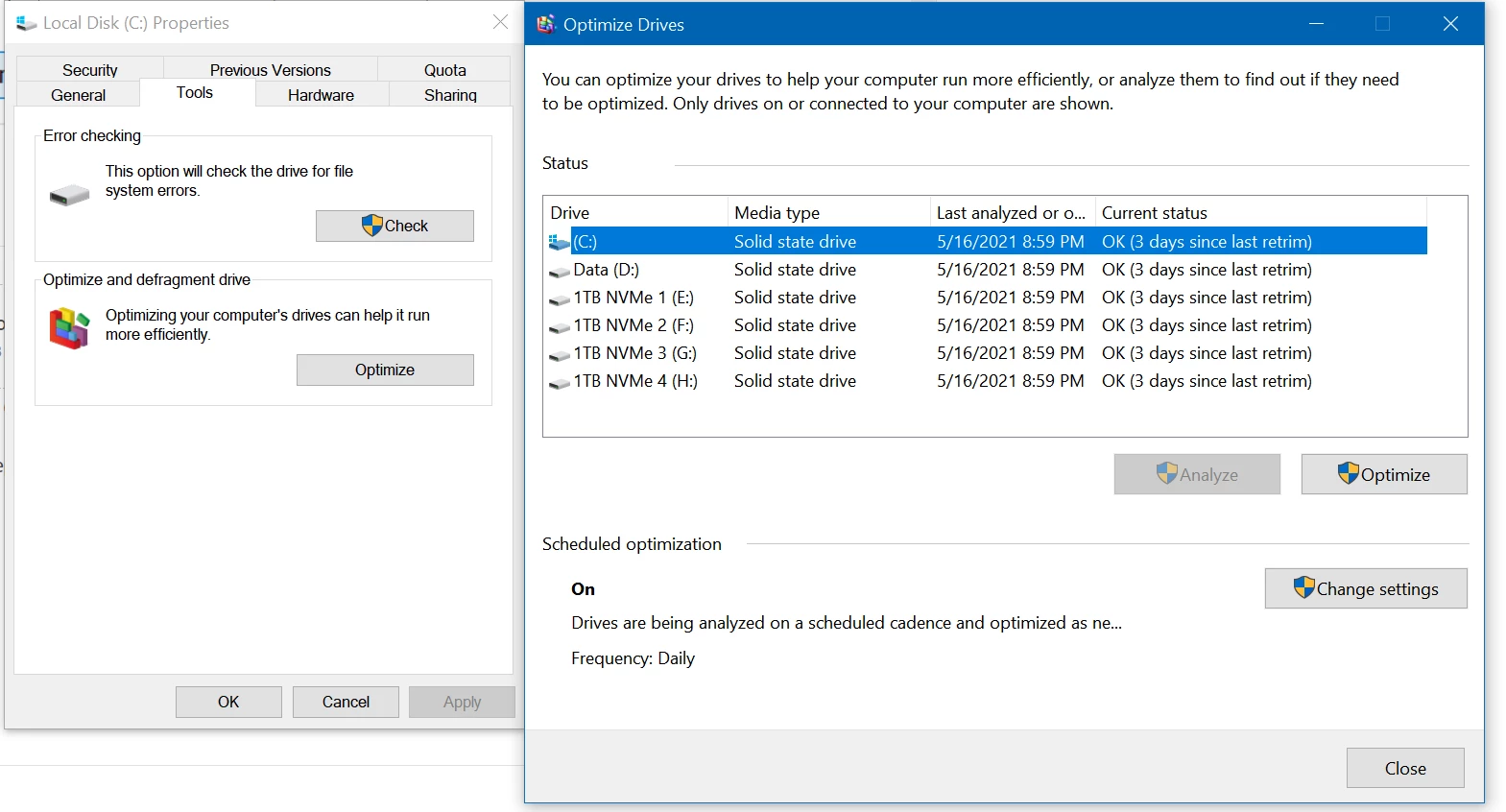The width and height of the screenshot is (1506, 812).
Task: Click the drive icon beside 1TB NVMe 4 (H:)
Action: (x=559, y=383)
